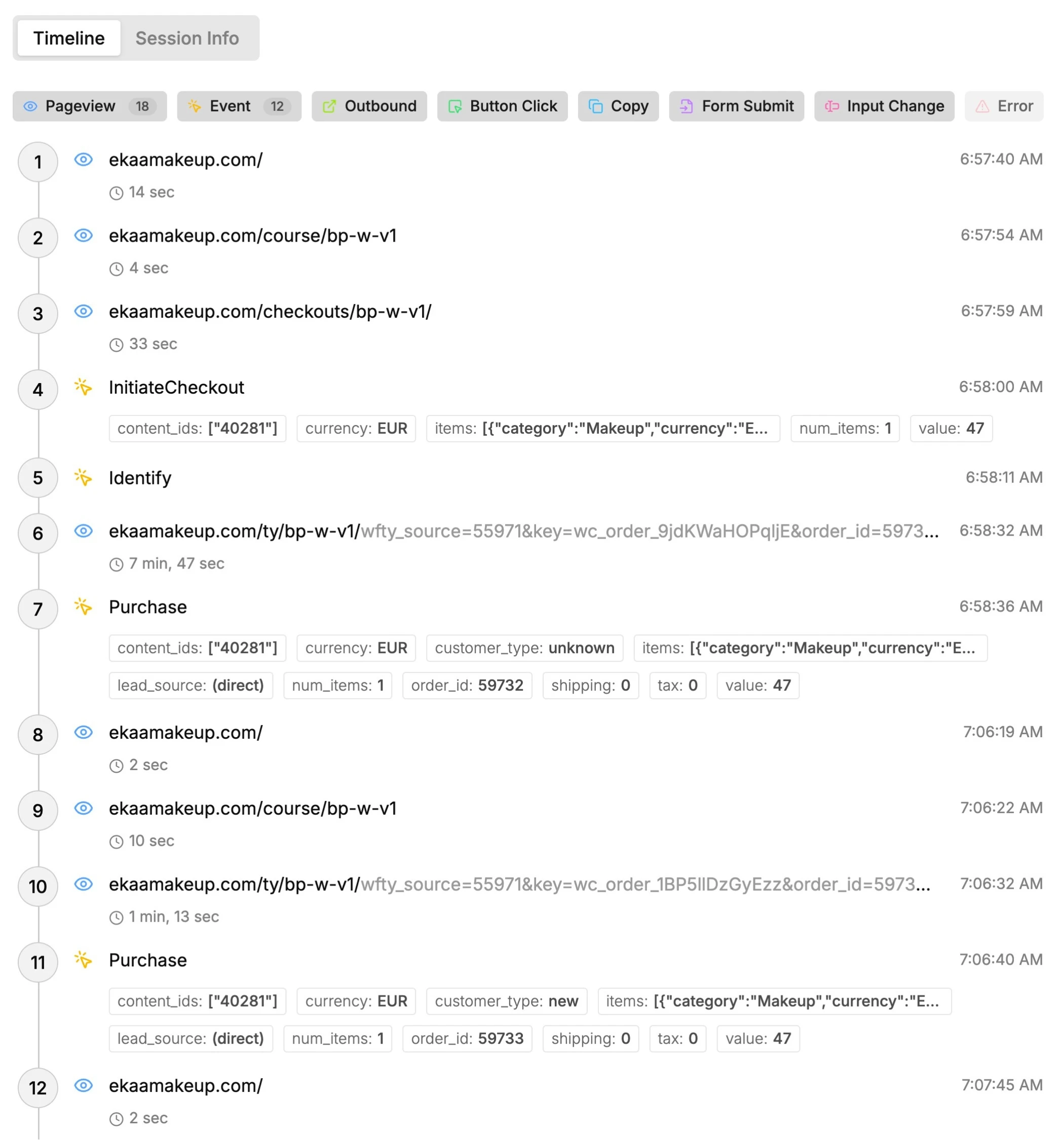The image size is (1064, 1140).
Task: Open ekaamakeup.com/ link at 7:07:45 AM
Action: coord(186,1085)
